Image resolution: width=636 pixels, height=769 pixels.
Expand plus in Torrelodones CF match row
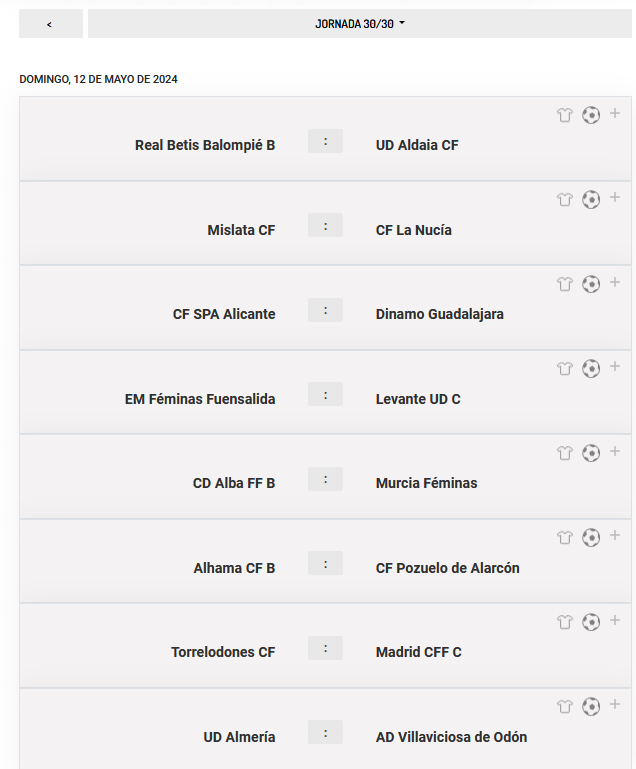point(615,621)
